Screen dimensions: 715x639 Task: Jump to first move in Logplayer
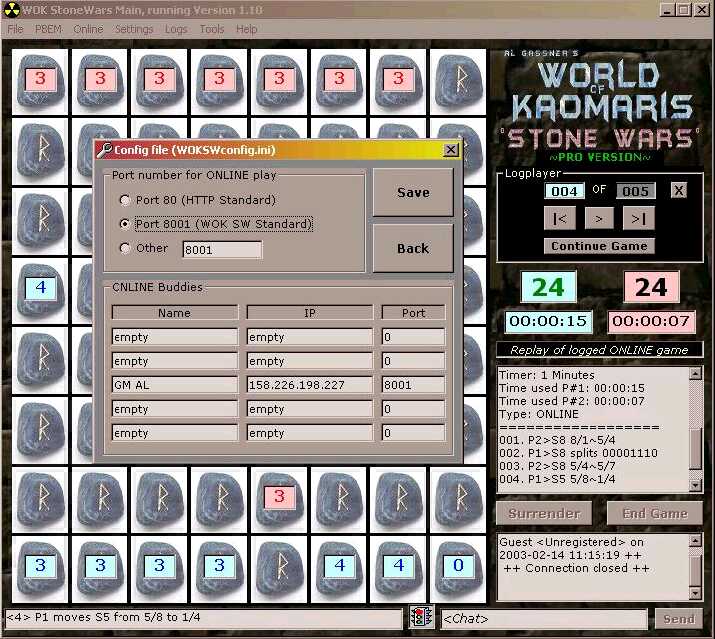[560, 219]
